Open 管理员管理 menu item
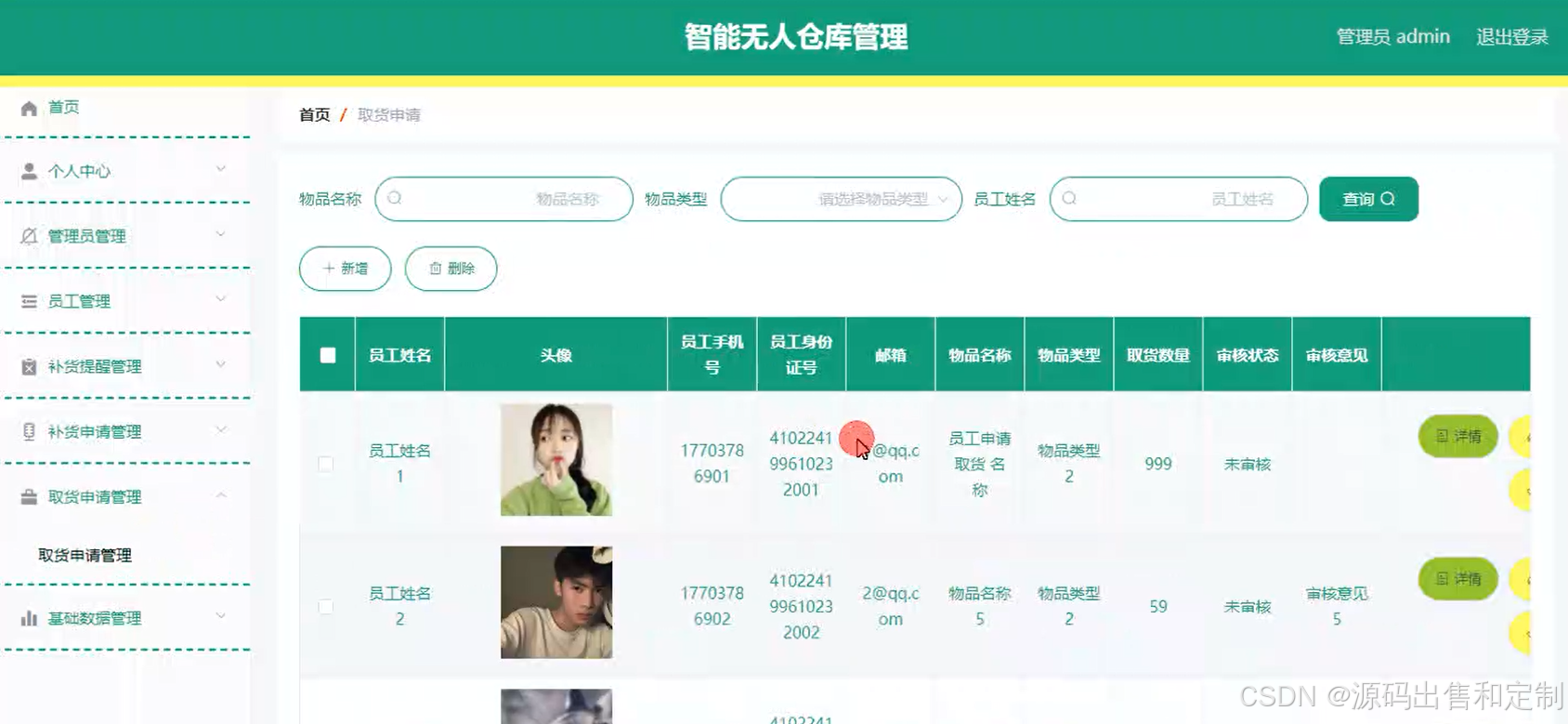The height and width of the screenshot is (724, 1568). point(86,236)
